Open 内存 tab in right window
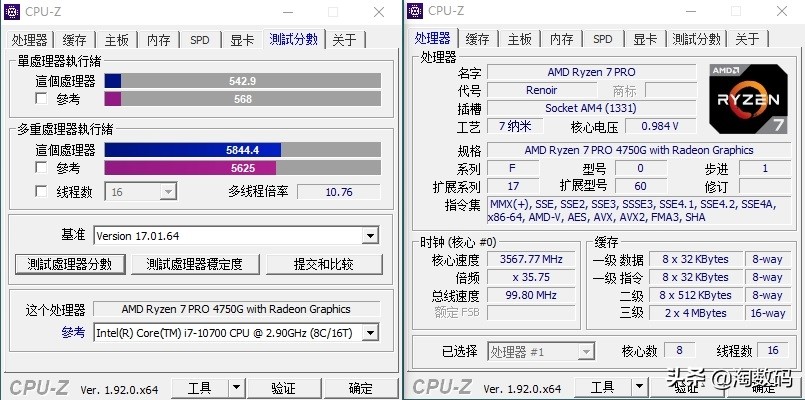Viewport: 805px width, 400px height. point(562,39)
